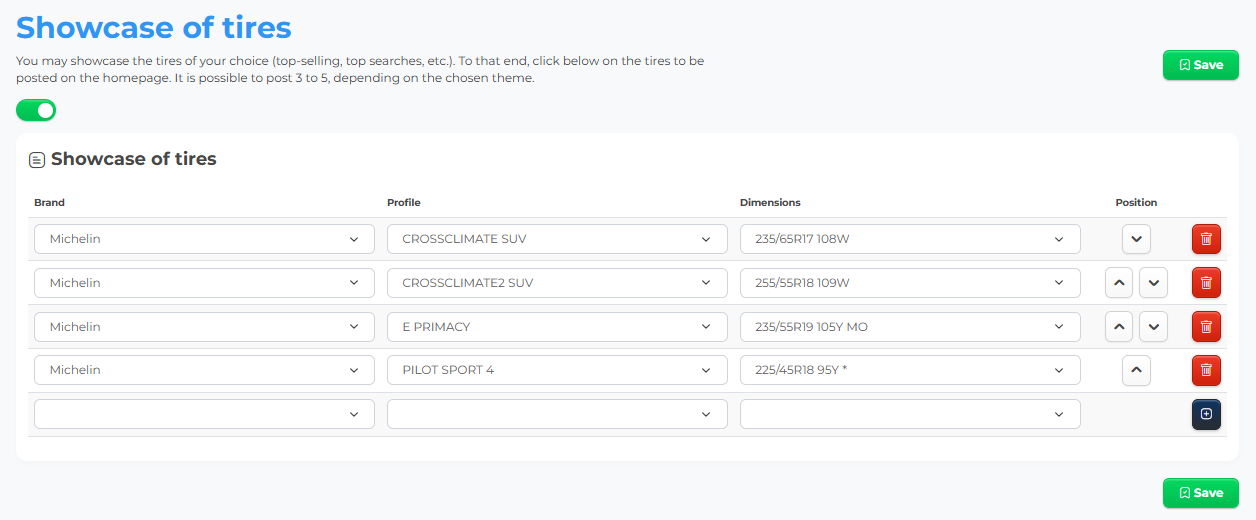Move E PRIMACY down one position
This screenshot has height=520, width=1256.
(x=1154, y=327)
